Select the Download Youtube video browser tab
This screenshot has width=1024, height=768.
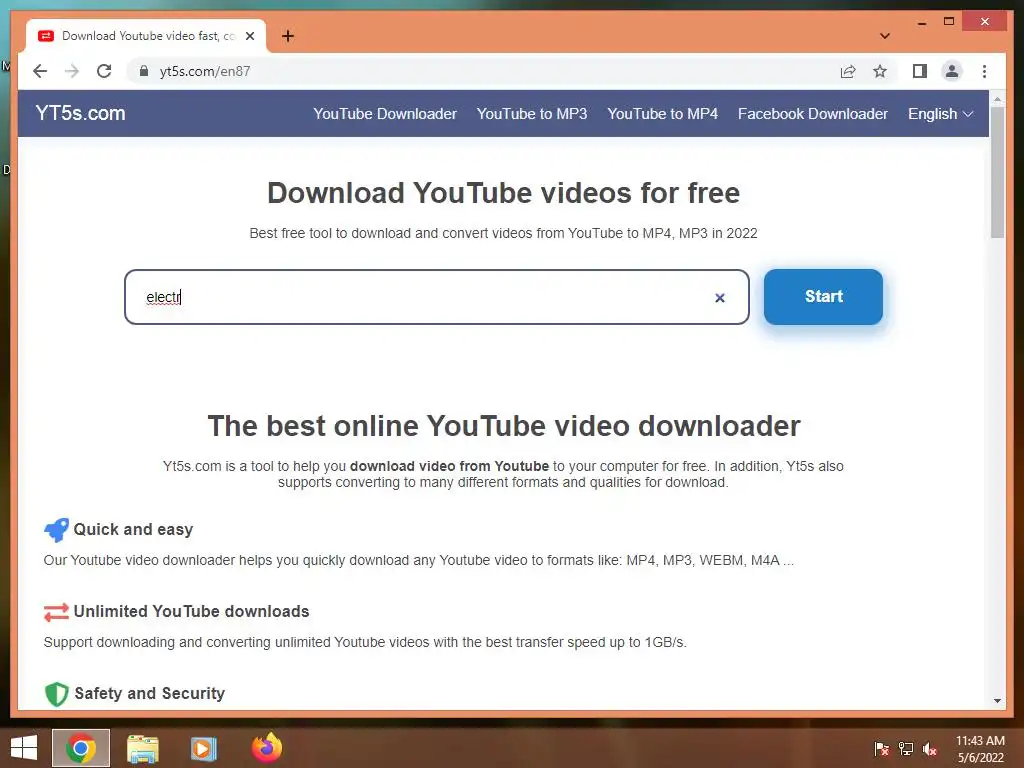[146, 36]
